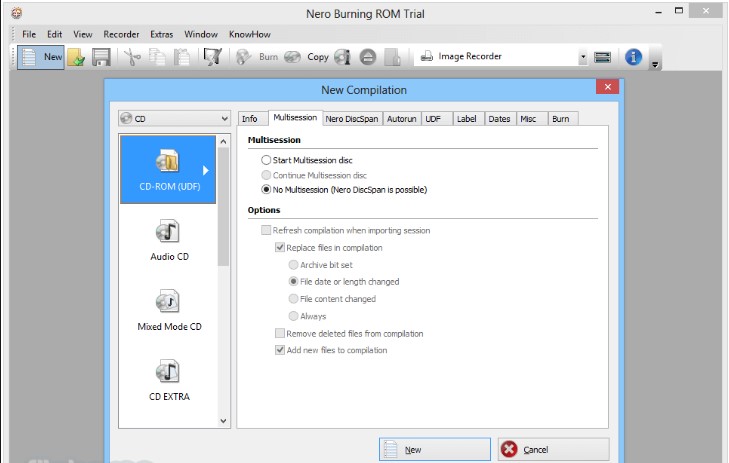Select CD EXTRA compilation type
The width and height of the screenshot is (729, 463).
(169, 380)
